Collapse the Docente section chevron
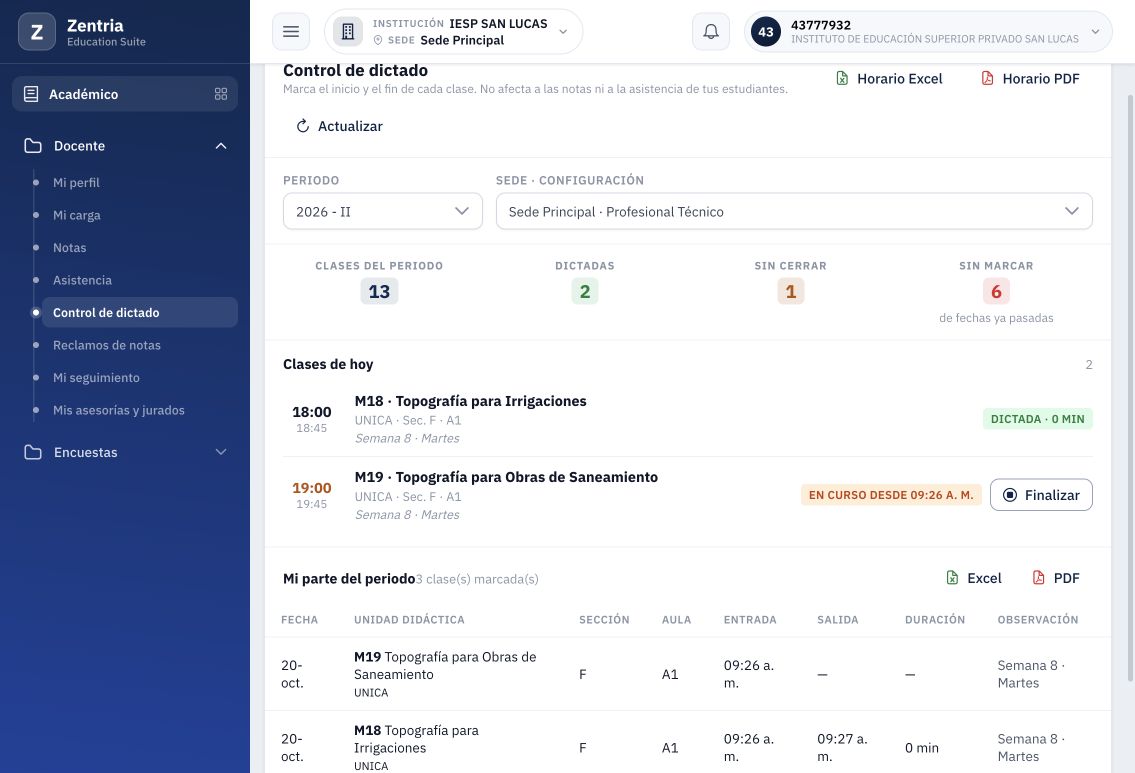The height and width of the screenshot is (773, 1135). coord(221,146)
